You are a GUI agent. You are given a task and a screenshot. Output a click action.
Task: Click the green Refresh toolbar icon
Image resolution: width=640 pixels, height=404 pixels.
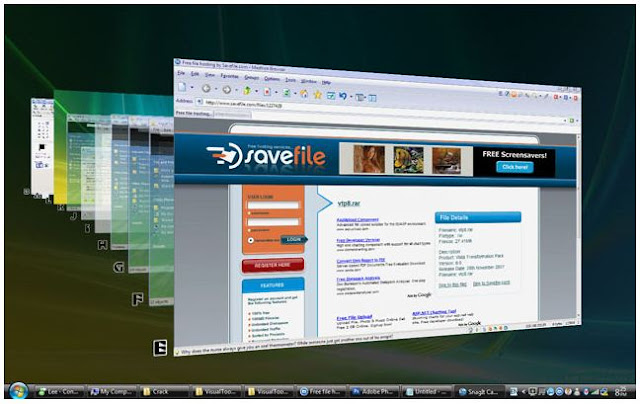[x=287, y=93]
